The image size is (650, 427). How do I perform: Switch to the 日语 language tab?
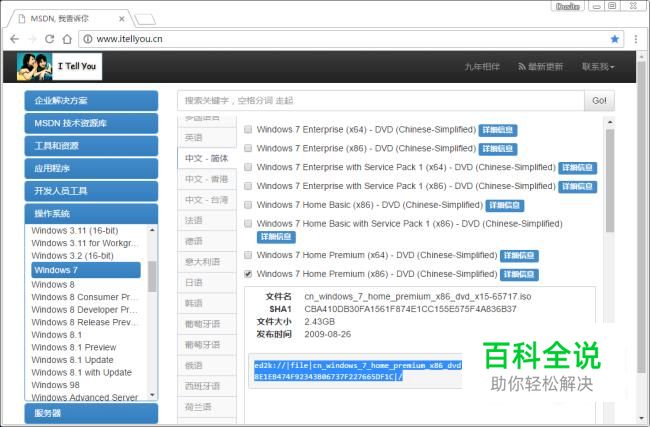pyautogui.click(x=206, y=283)
